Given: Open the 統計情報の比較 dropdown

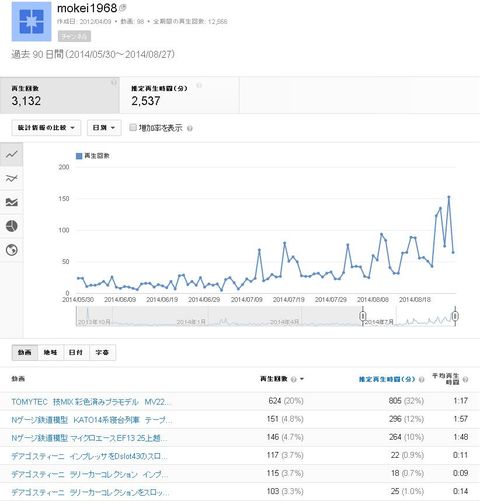Looking at the screenshot, I should tap(46, 128).
